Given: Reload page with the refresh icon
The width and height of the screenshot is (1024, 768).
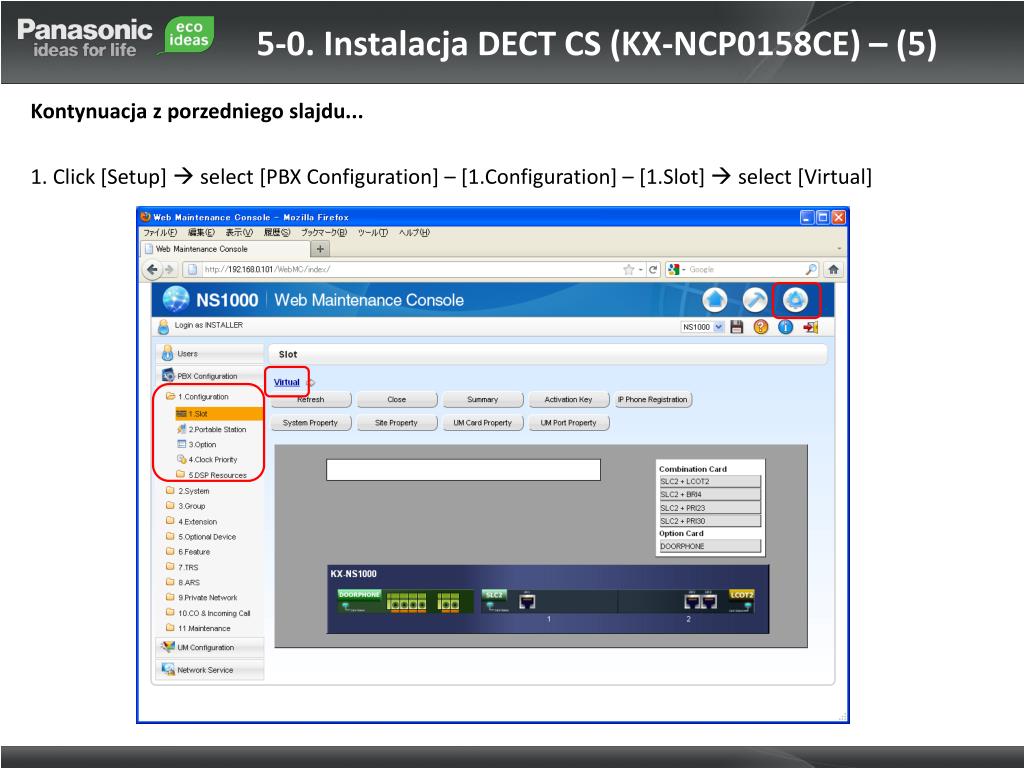Looking at the screenshot, I should [652, 269].
